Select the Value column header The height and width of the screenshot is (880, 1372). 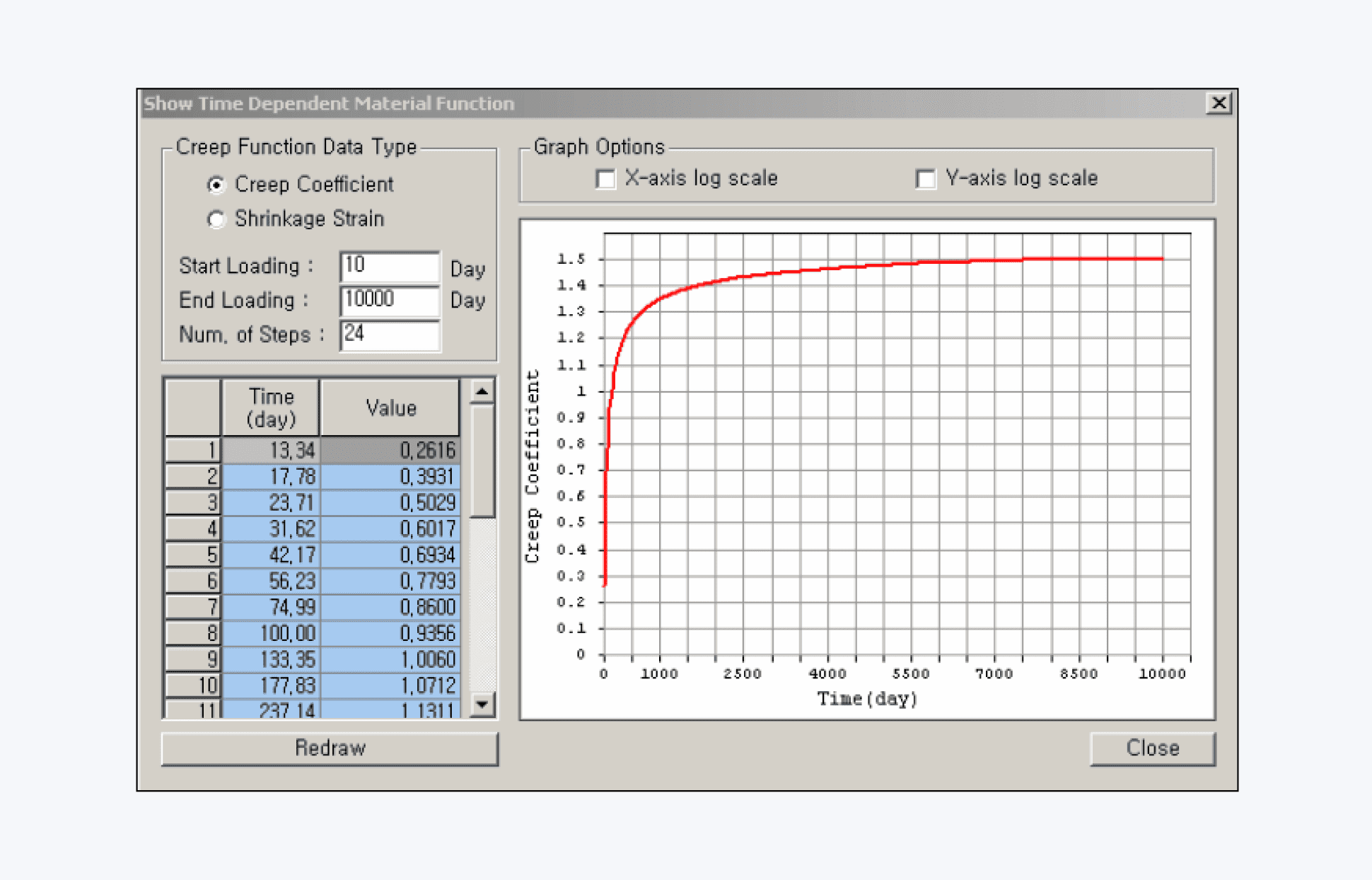tap(390, 407)
